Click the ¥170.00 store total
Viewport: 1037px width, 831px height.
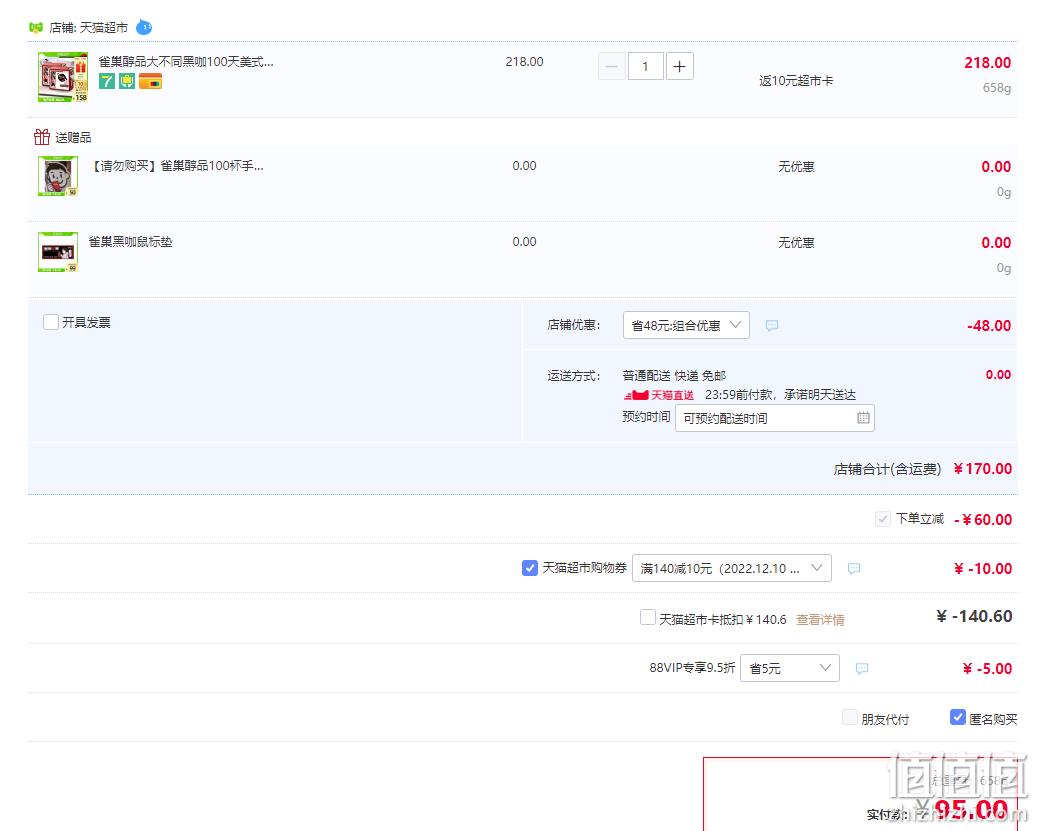pyautogui.click(x=983, y=469)
